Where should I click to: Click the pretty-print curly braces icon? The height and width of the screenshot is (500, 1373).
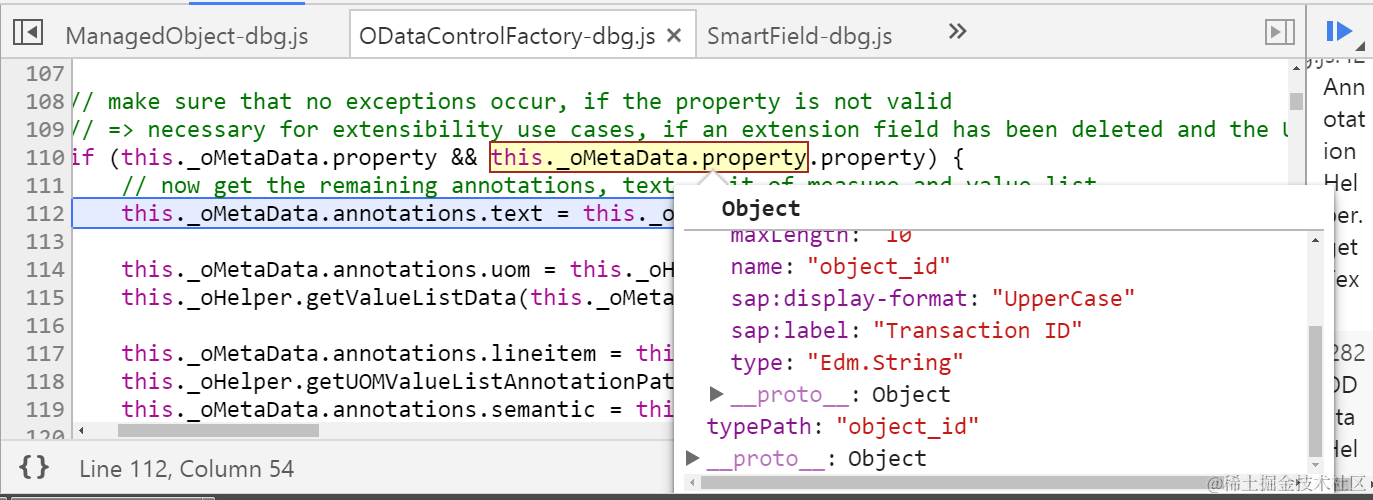[34, 467]
